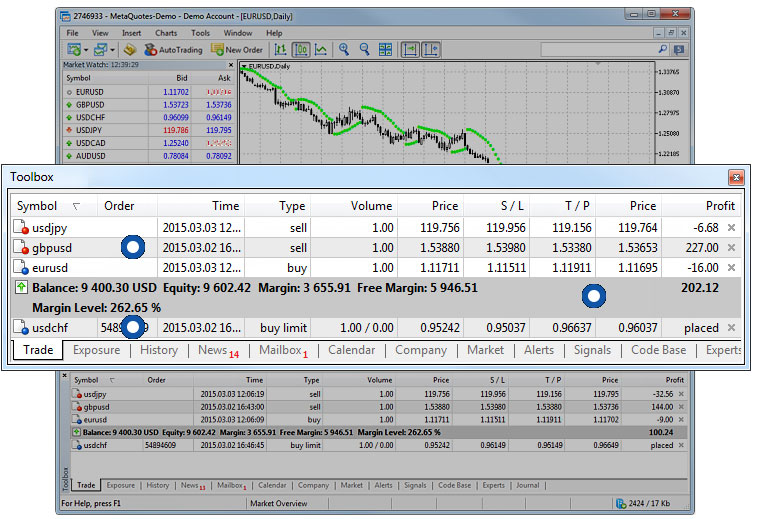The width and height of the screenshot is (757, 519).
Task: Close the usdjpy position with its x
Action: (x=731, y=227)
